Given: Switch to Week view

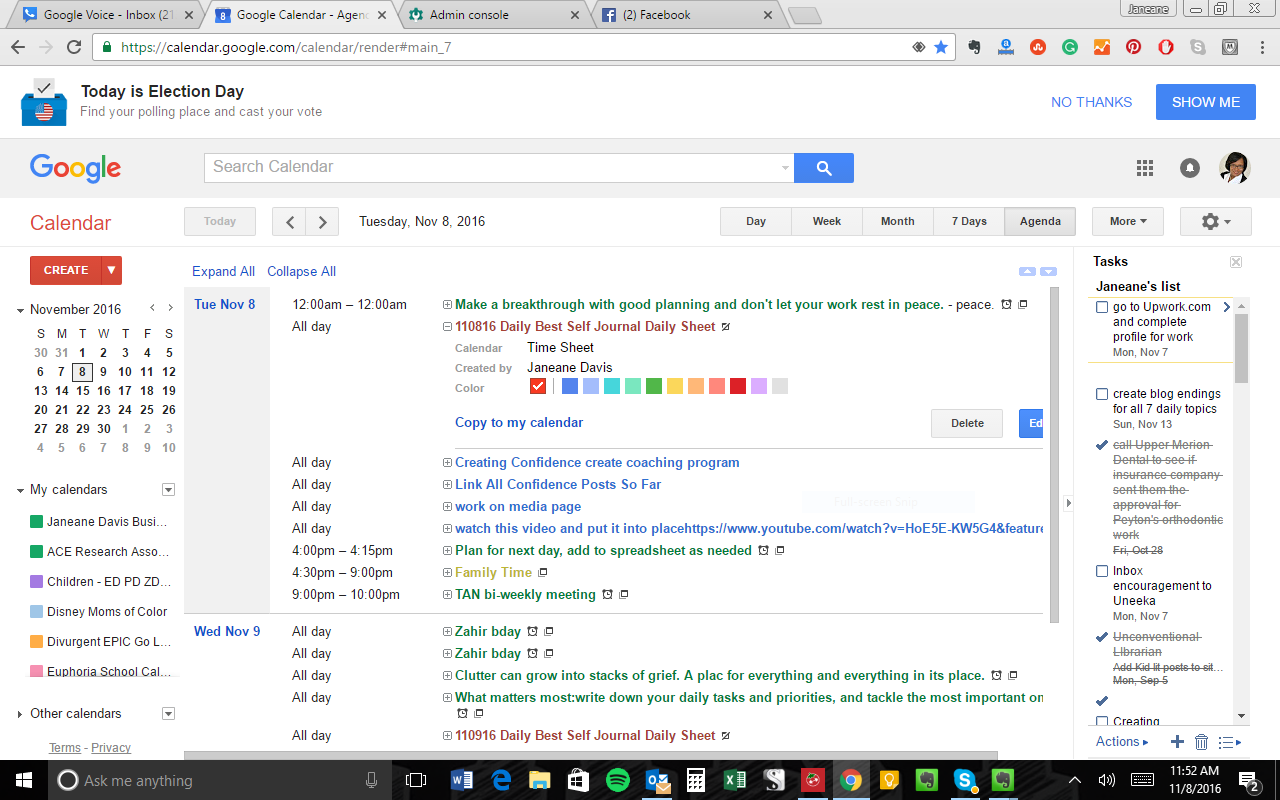Looking at the screenshot, I should pos(827,222).
